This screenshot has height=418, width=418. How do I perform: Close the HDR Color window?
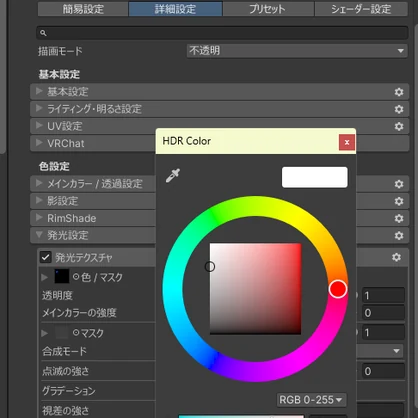pos(347,142)
